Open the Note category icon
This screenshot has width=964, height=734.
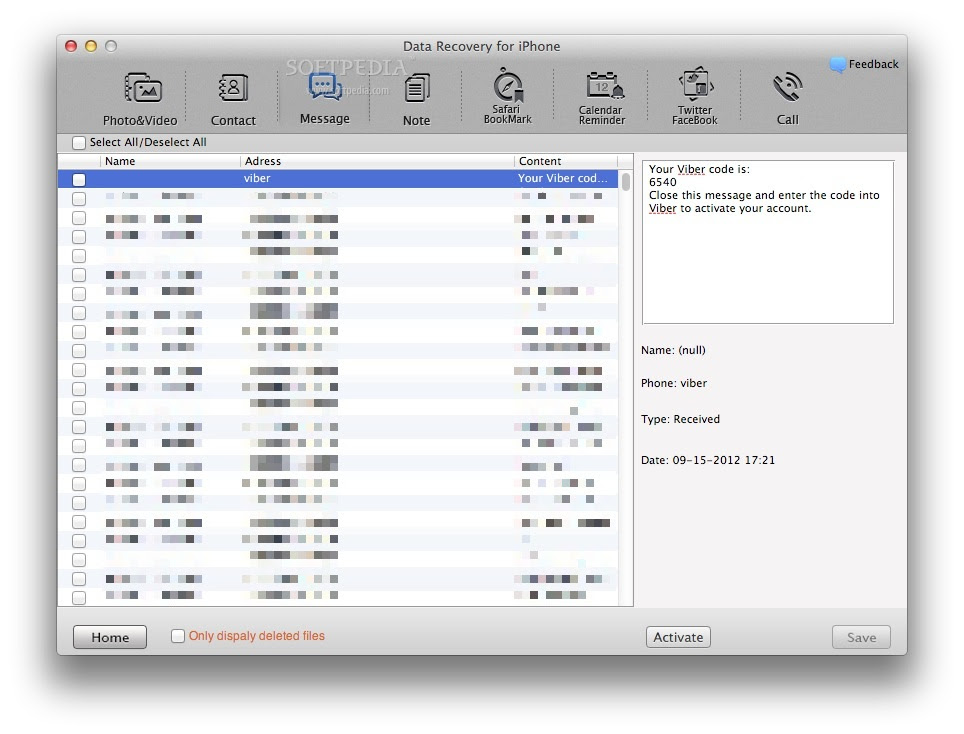tap(416, 98)
